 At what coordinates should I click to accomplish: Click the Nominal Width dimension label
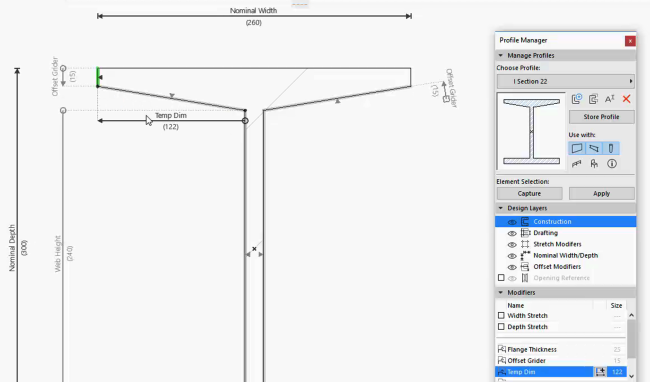click(x=253, y=10)
